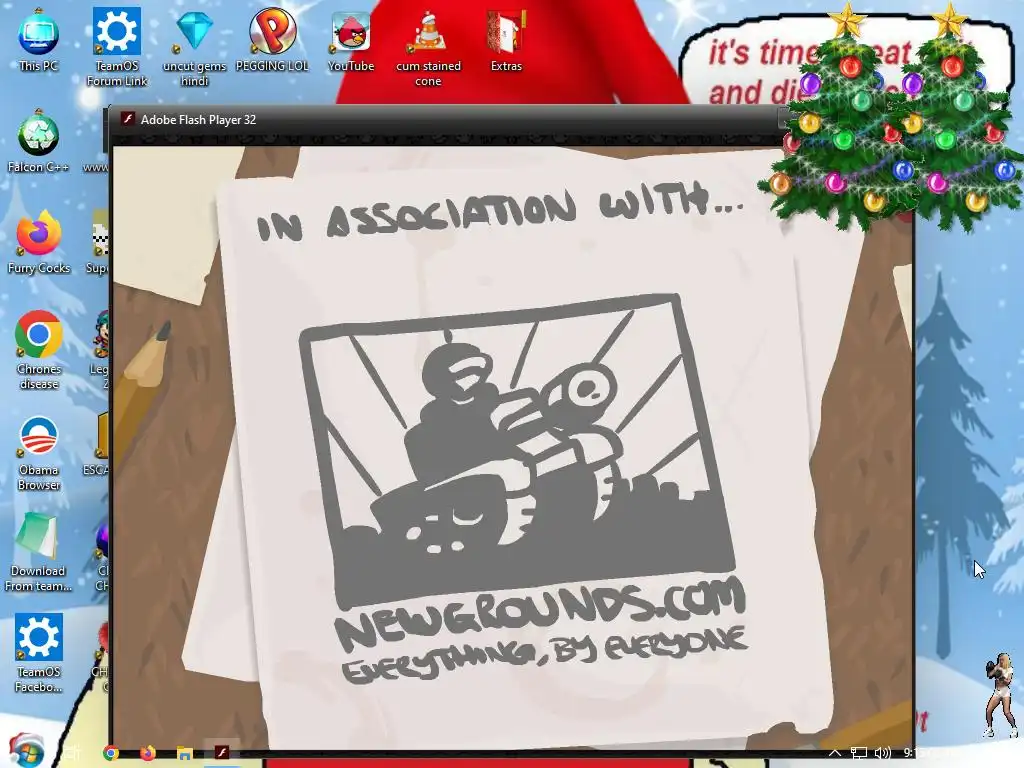Launch the Firefox desktop shortcut
The image size is (1024, 768).
(x=39, y=242)
